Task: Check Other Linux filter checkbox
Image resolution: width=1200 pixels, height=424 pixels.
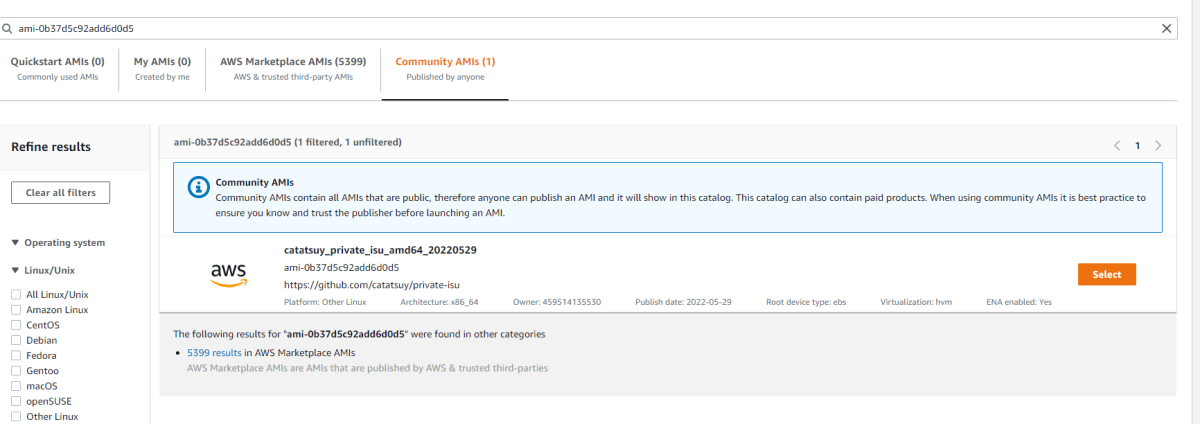Action: click(x=16, y=416)
